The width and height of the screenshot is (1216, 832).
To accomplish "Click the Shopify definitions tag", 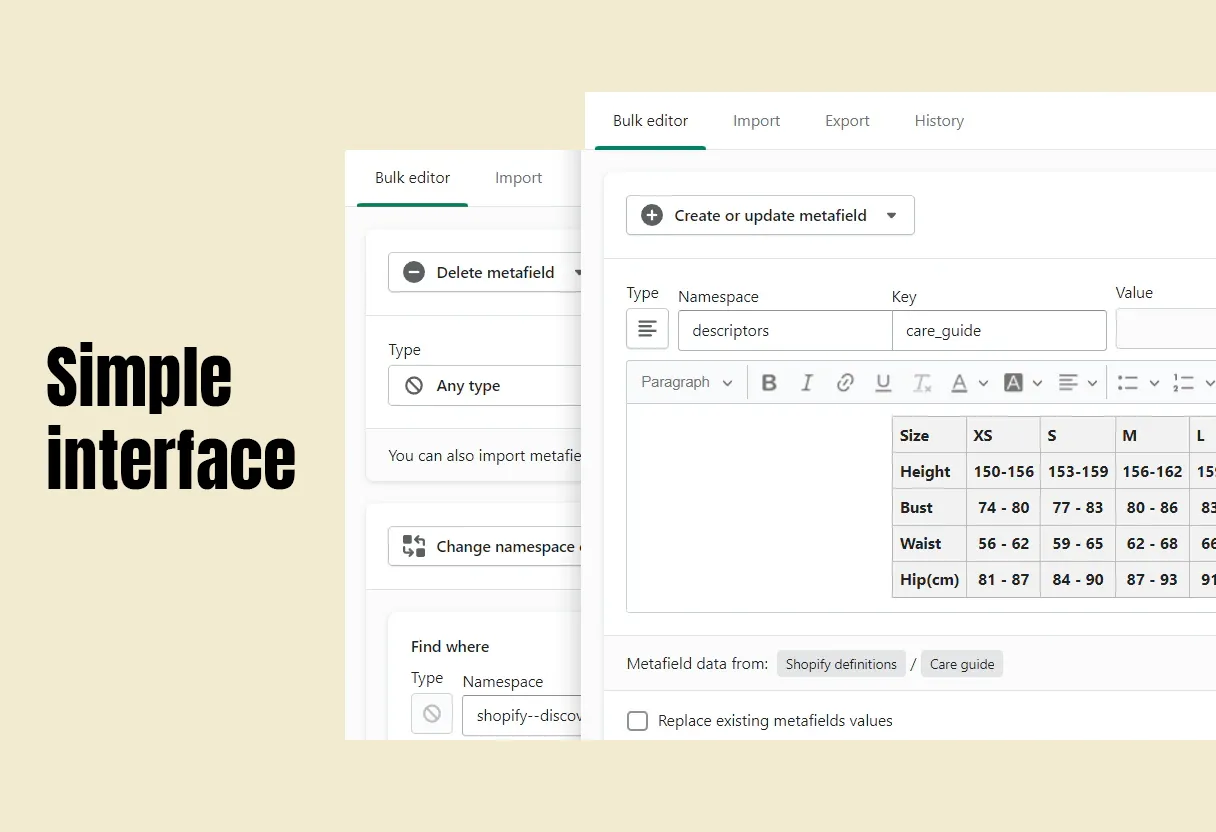I will pyautogui.click(x=841, y=664).
